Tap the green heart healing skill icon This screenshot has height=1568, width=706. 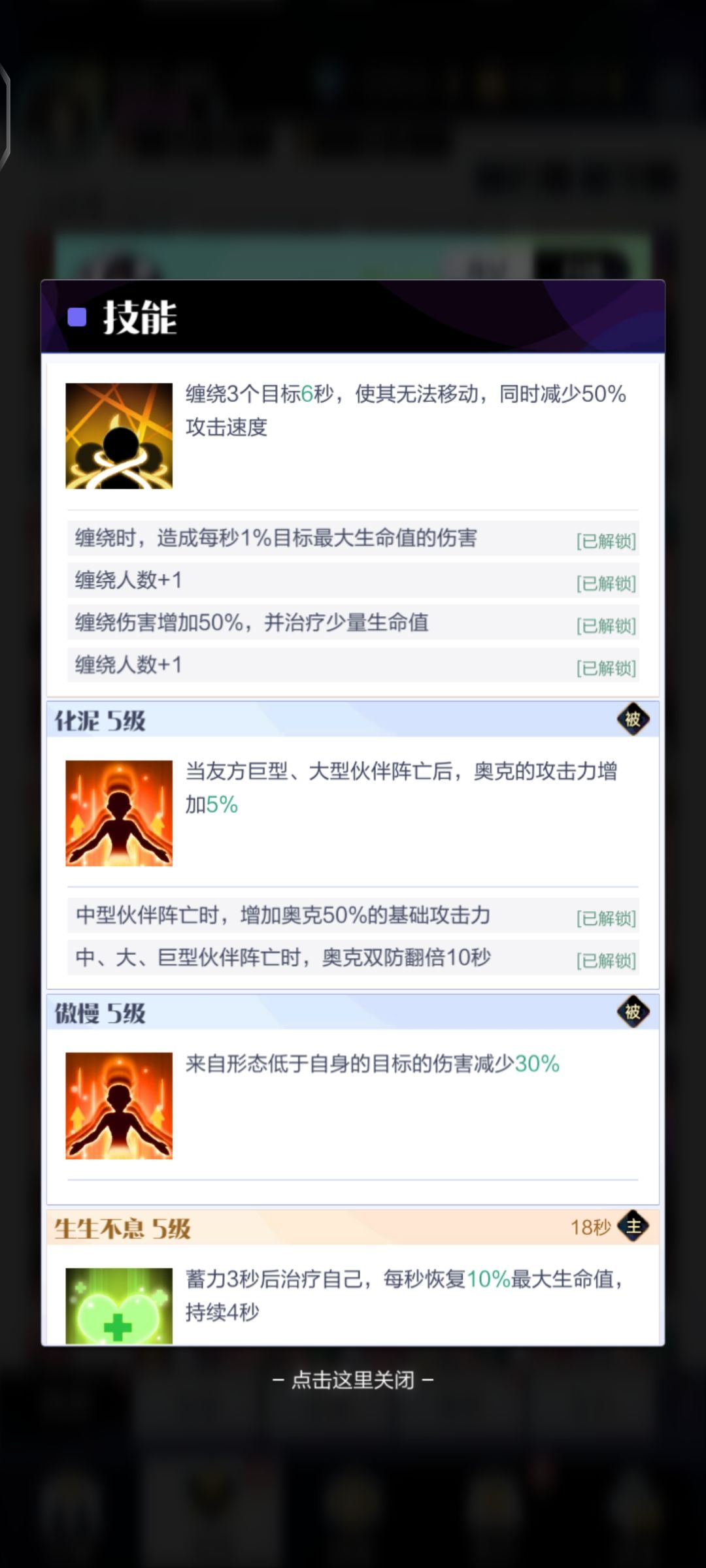tap(119, 1305)
